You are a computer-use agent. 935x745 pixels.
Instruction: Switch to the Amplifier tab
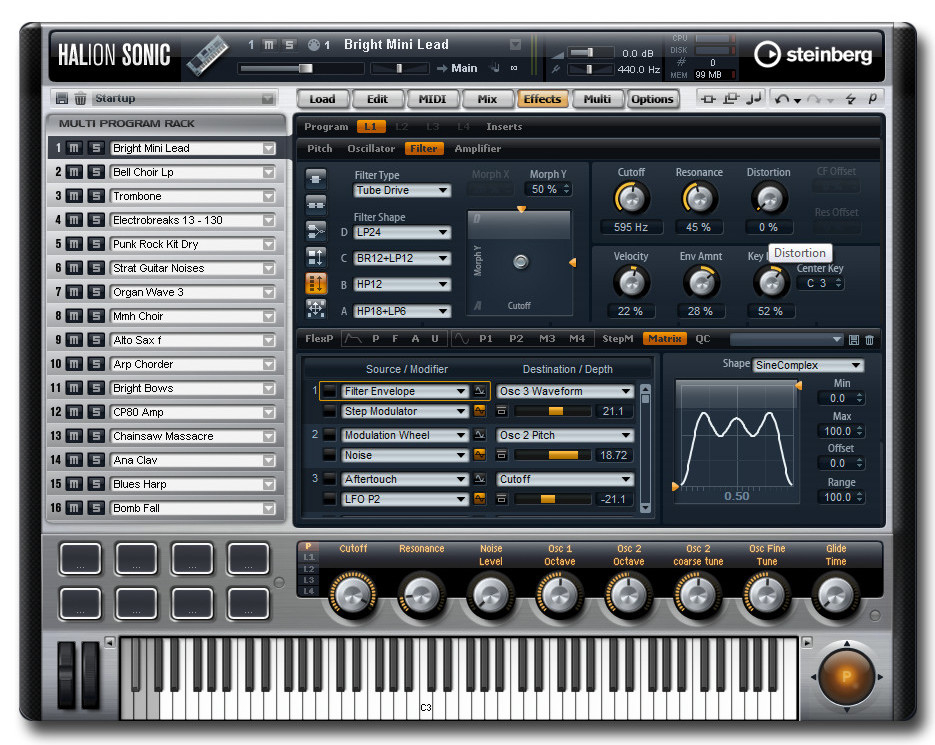tap(478, 149)
